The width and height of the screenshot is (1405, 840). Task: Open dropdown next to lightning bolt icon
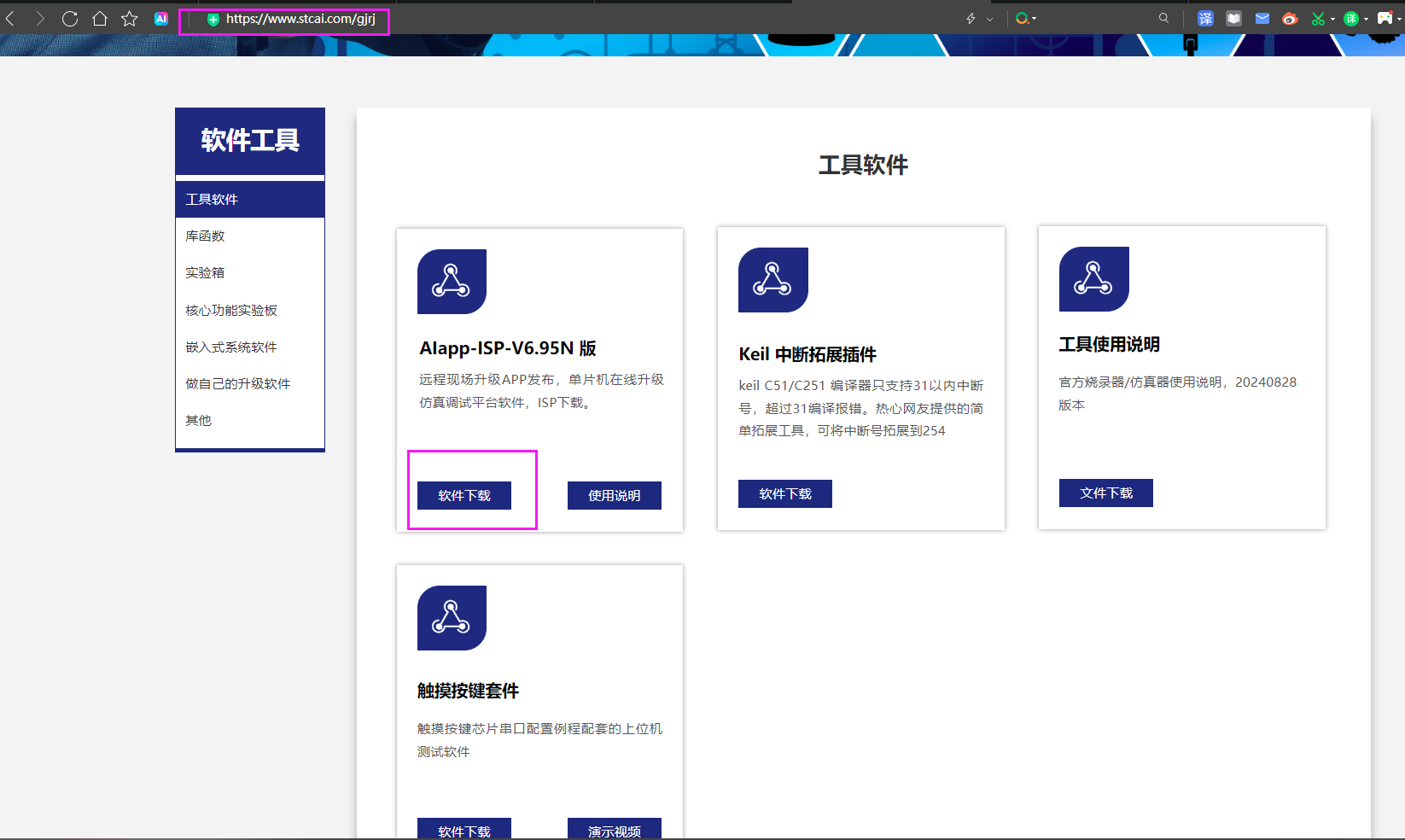(990, 20)
